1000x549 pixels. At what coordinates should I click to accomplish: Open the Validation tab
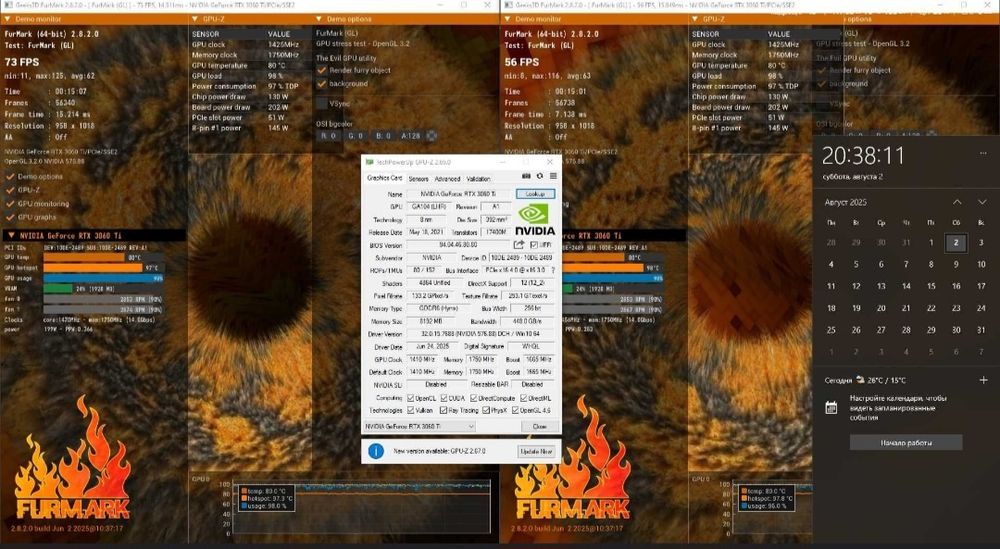[478, 179]
